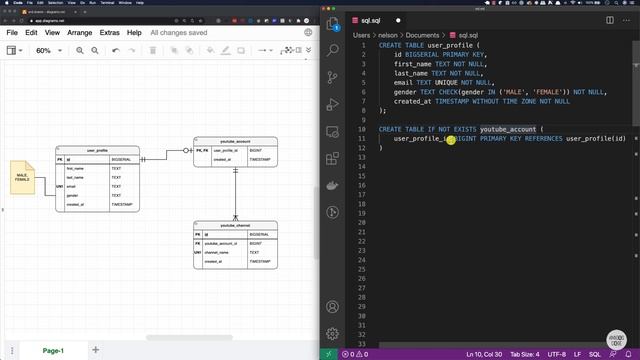Open editor More Actions ellipsis menu
The image size is (640, 360).
point(627,20)
